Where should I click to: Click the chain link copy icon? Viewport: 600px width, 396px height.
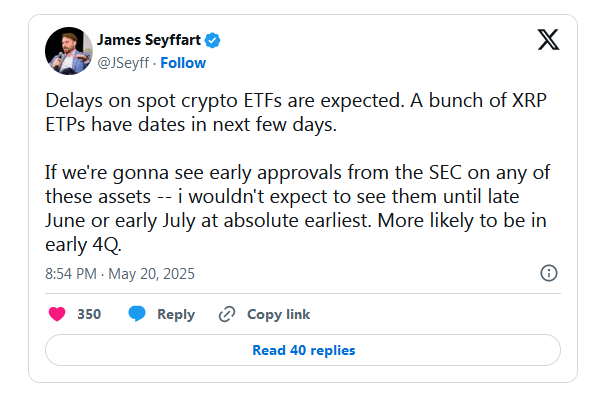(x=227, y=314)
